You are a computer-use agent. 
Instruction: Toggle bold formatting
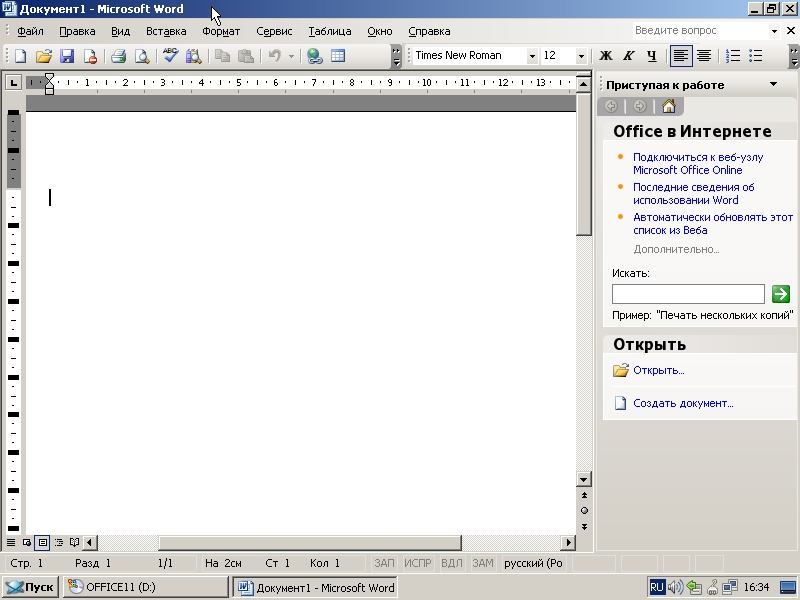[x=605, y=56]
